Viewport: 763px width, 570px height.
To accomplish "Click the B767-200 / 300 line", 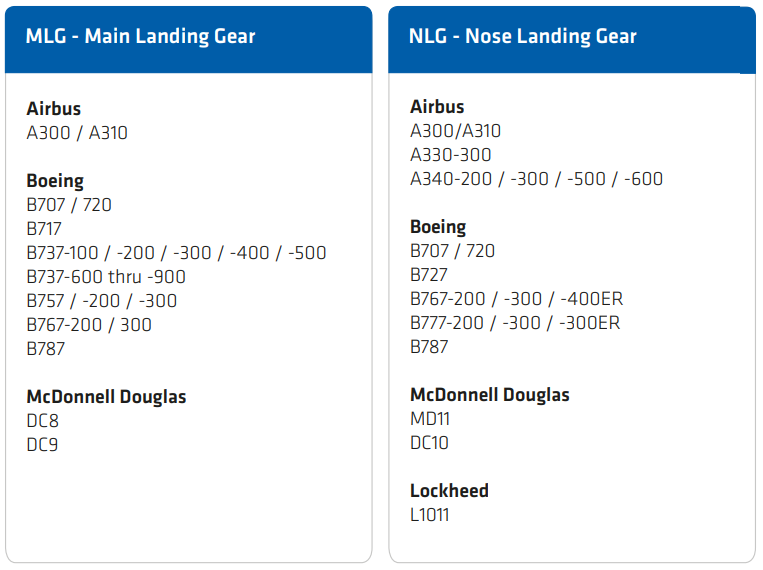I will tap(89, 325).
